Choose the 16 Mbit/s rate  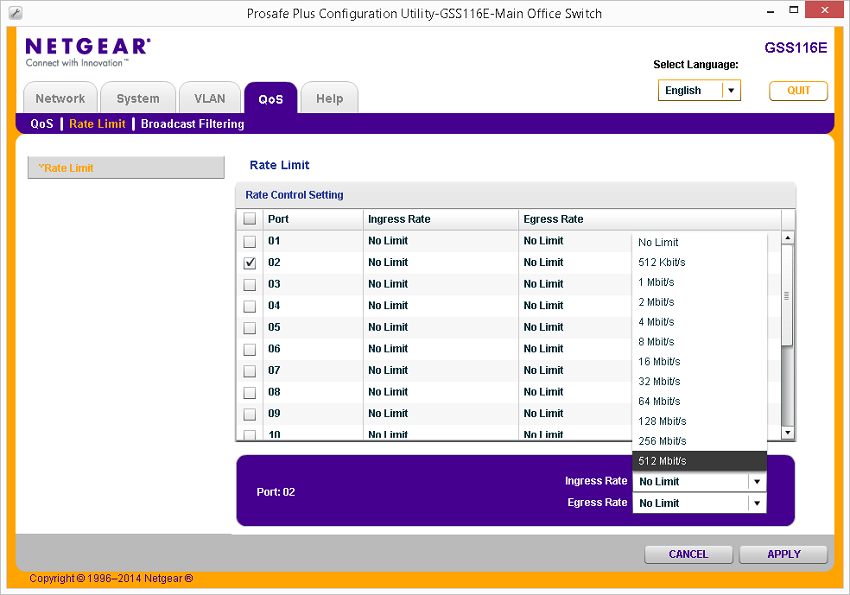[699, 361]
